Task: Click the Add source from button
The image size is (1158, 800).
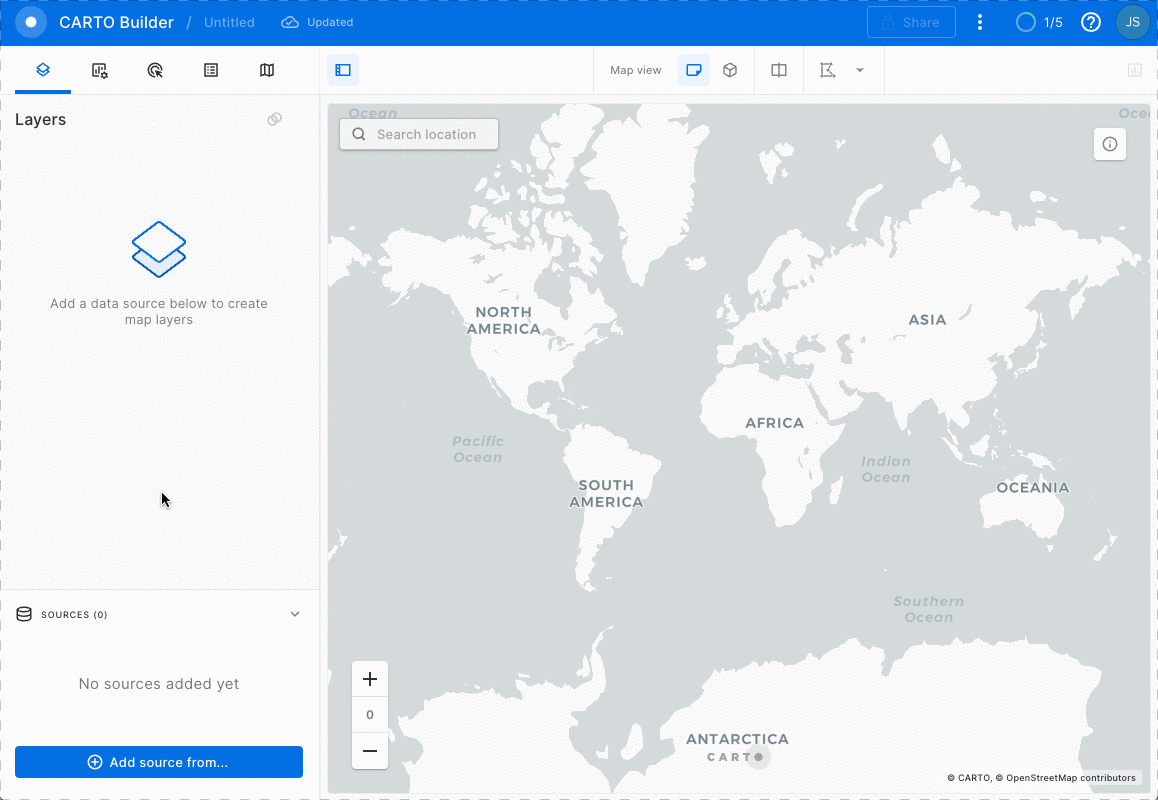Action: 158,761
